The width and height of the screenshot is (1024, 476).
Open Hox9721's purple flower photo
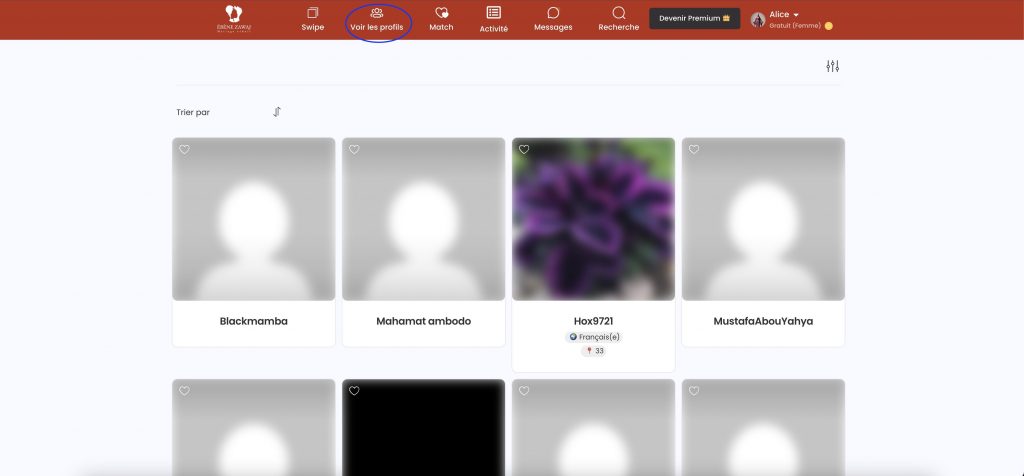tap(594, 219)
